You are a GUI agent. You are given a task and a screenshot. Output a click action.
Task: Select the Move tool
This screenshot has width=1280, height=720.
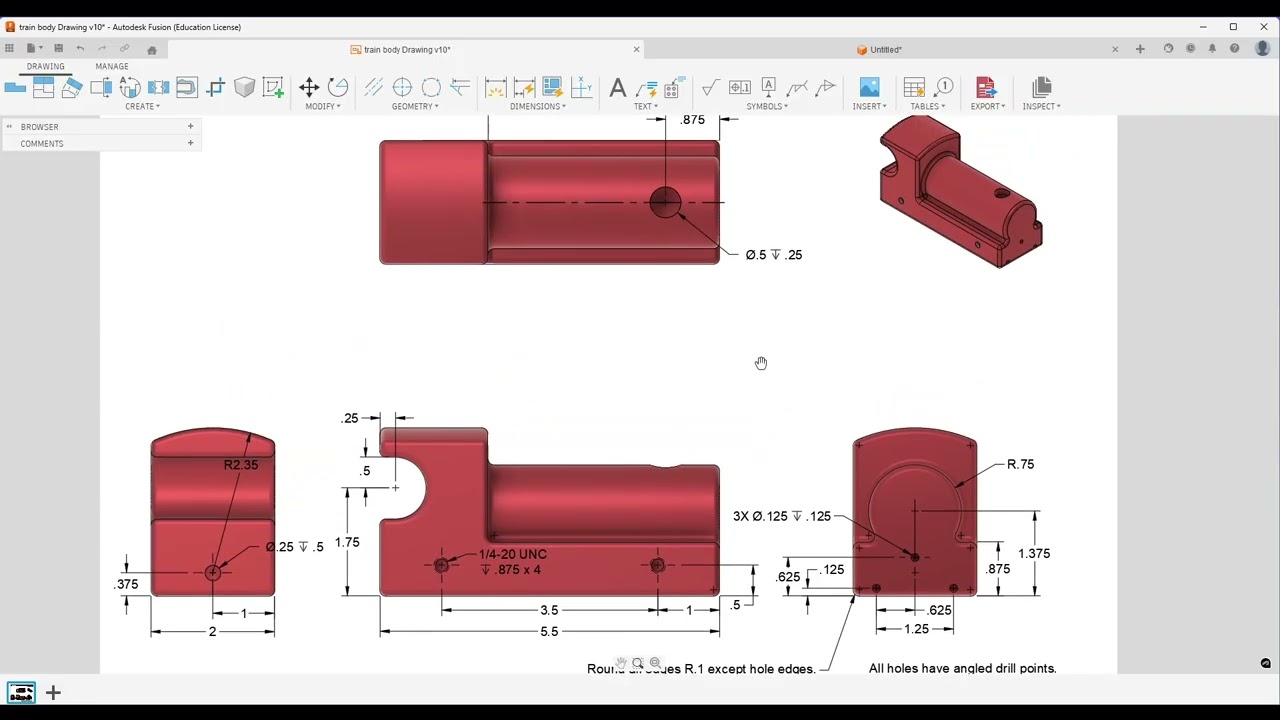click(x=309, y=88)
